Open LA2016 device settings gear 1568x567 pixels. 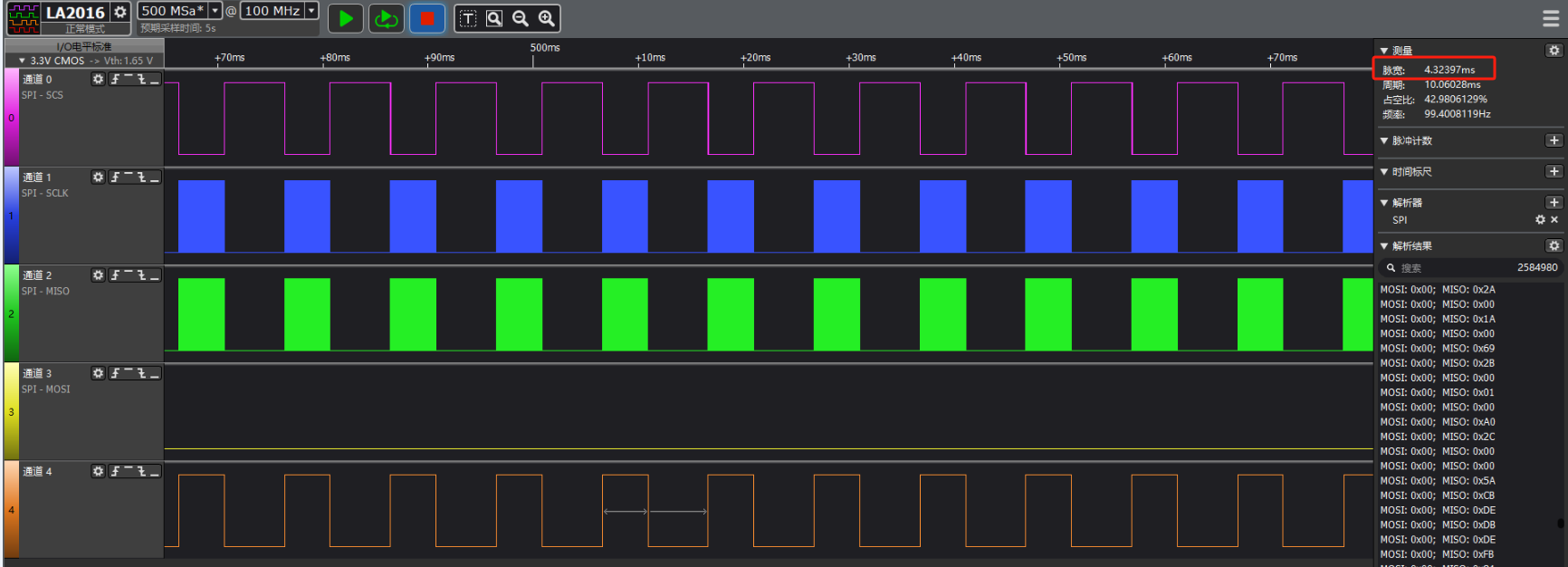point(120,12)
